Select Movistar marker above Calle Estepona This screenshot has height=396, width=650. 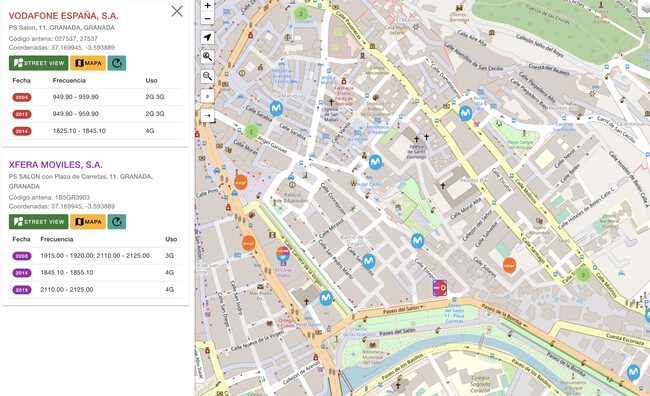pos(417,241)
